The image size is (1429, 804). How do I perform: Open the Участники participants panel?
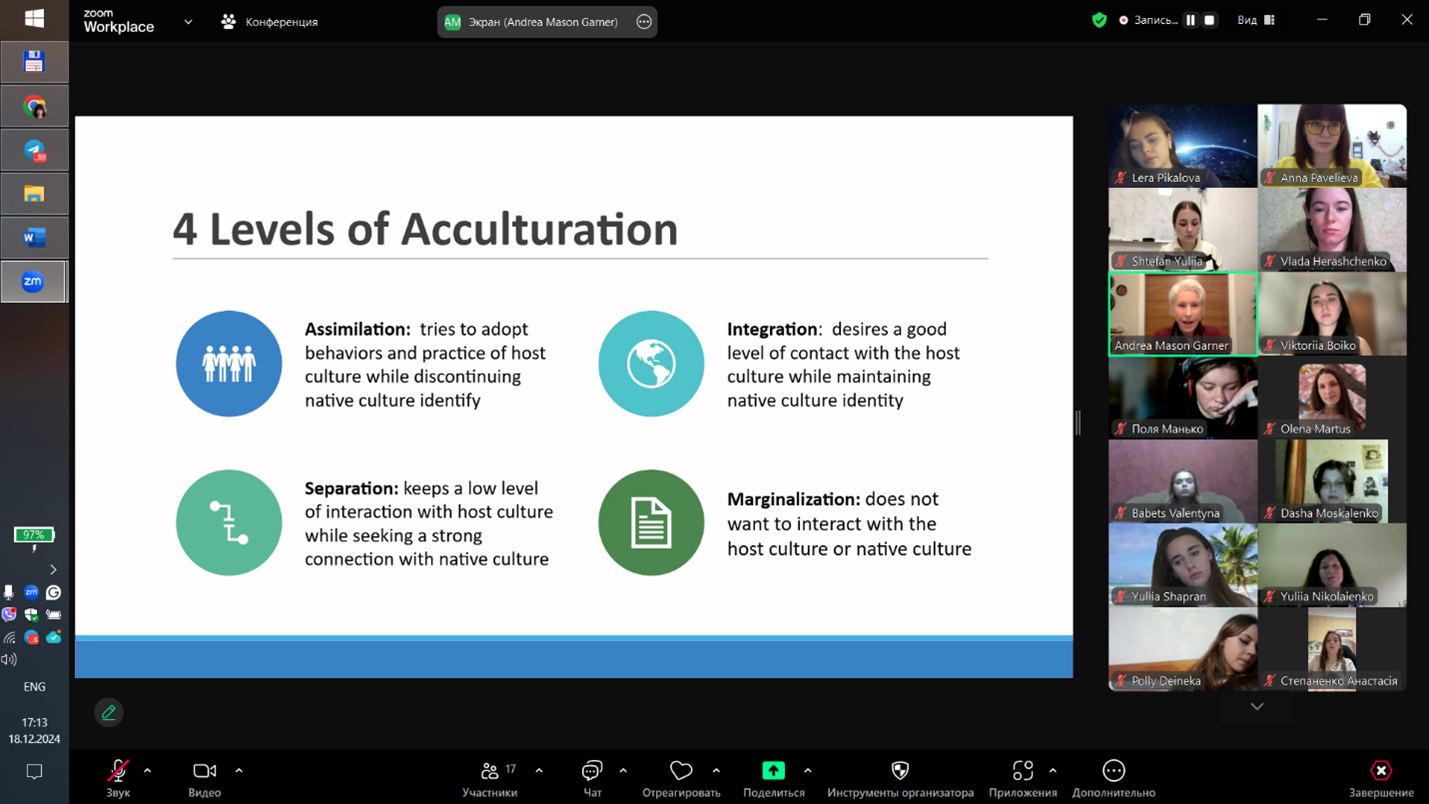click(x=490, y=778)
